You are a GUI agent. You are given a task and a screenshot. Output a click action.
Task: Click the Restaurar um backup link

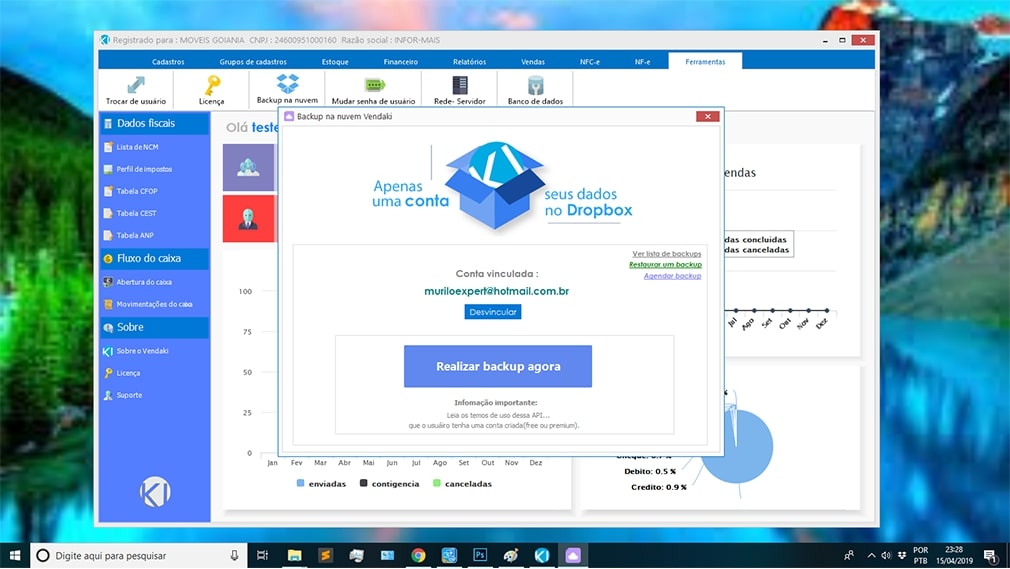point(665,265)
